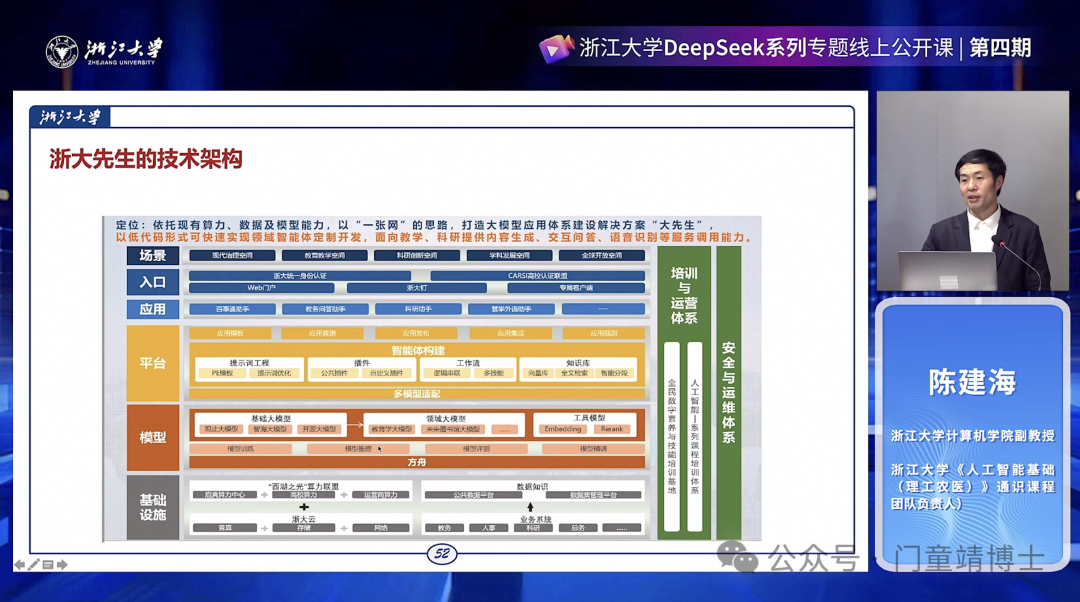Click the 工作流 box heading
This screenshot has width=1080, height=602.
(x=468, y=363)
